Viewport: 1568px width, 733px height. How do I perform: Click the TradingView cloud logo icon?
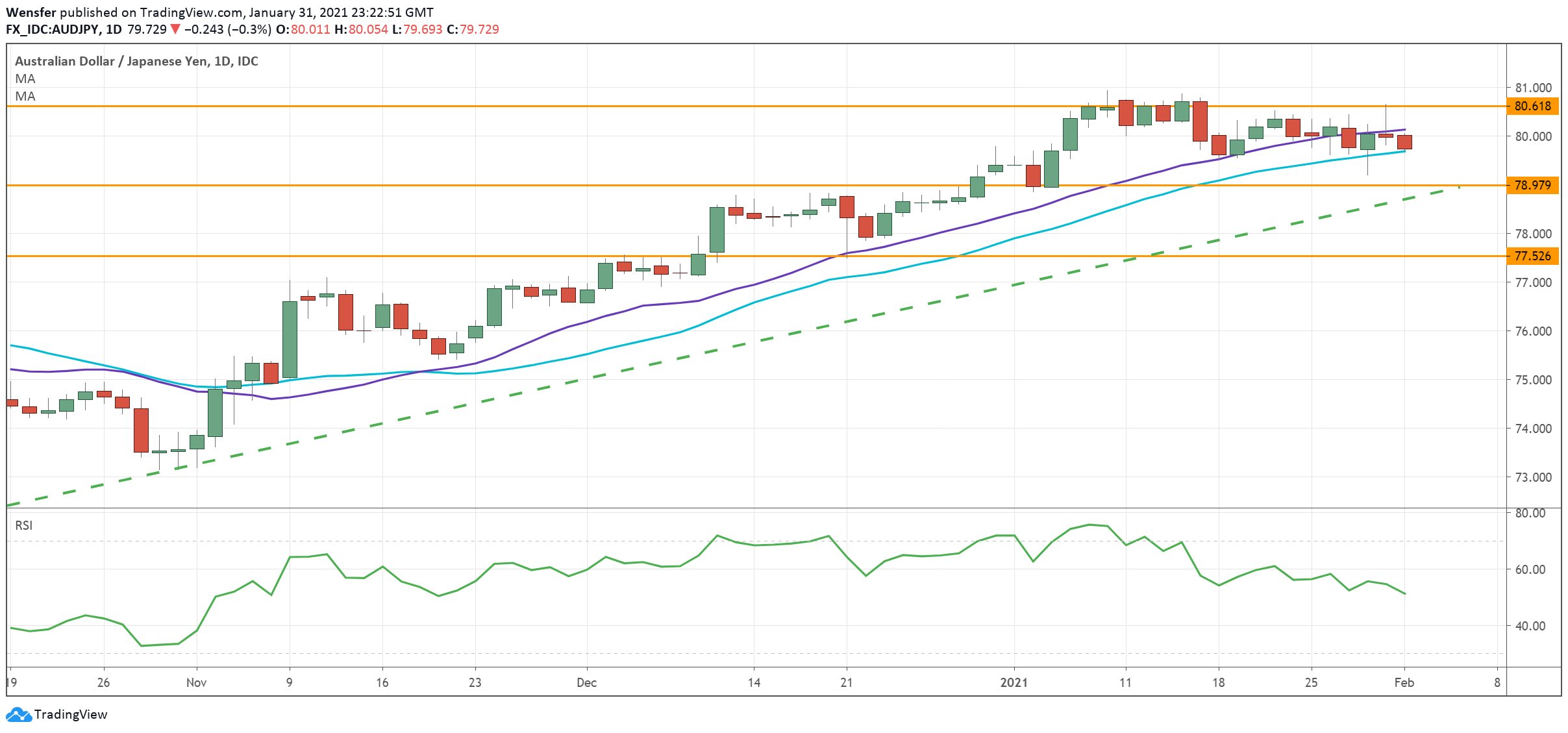(x=18, y=714)
